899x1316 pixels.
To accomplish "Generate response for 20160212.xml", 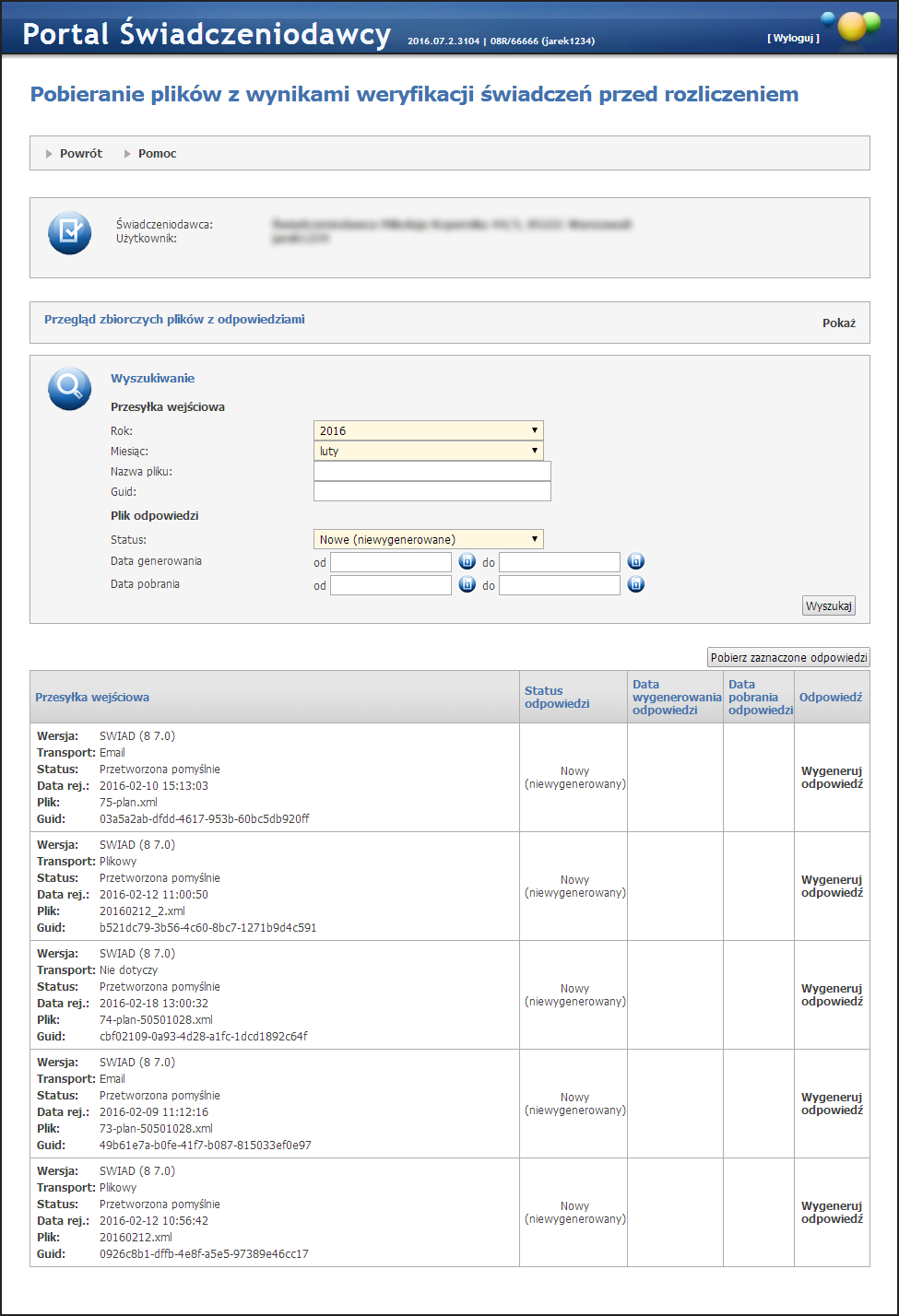I will point(832,1213).
